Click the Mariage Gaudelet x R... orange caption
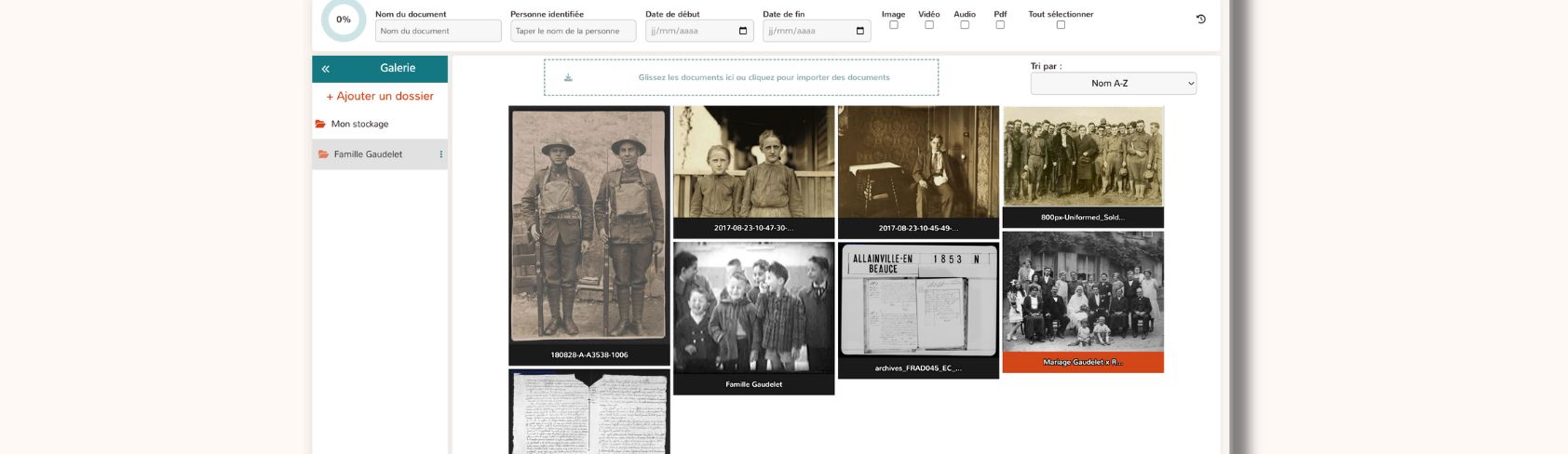 [x=1083, y=363]
